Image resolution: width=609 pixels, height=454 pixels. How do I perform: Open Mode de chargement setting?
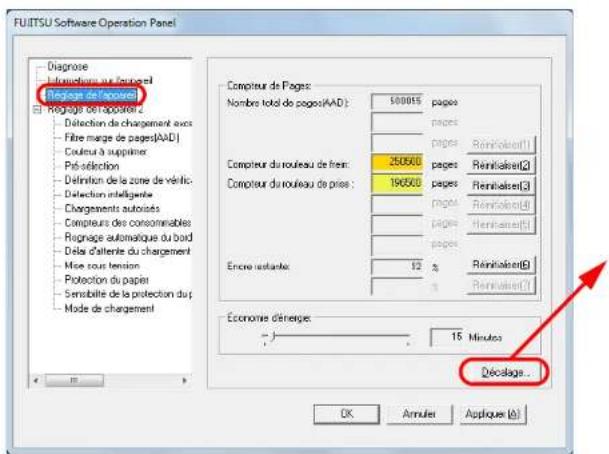109,308
